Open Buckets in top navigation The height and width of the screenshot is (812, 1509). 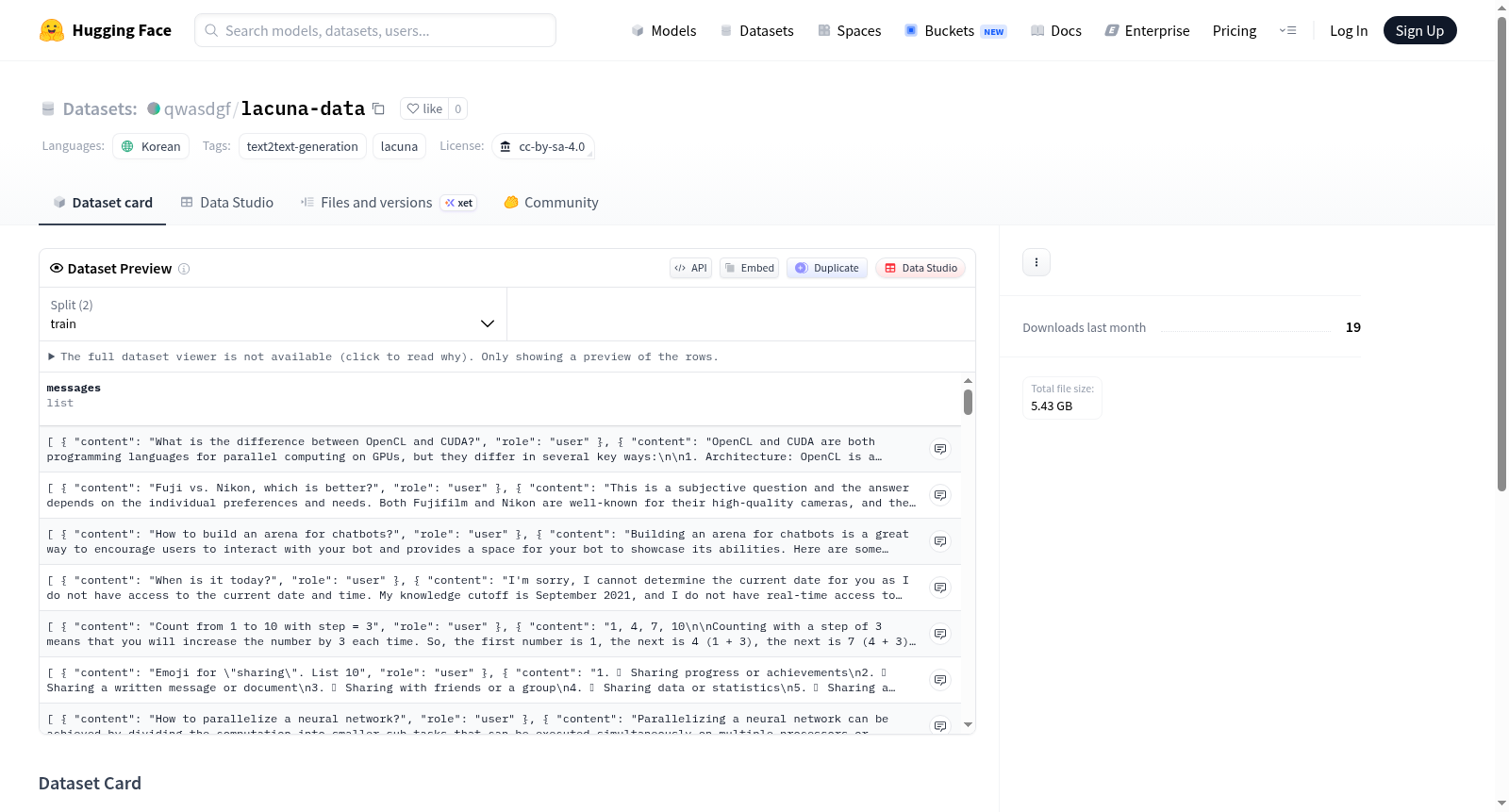[955, 30]
